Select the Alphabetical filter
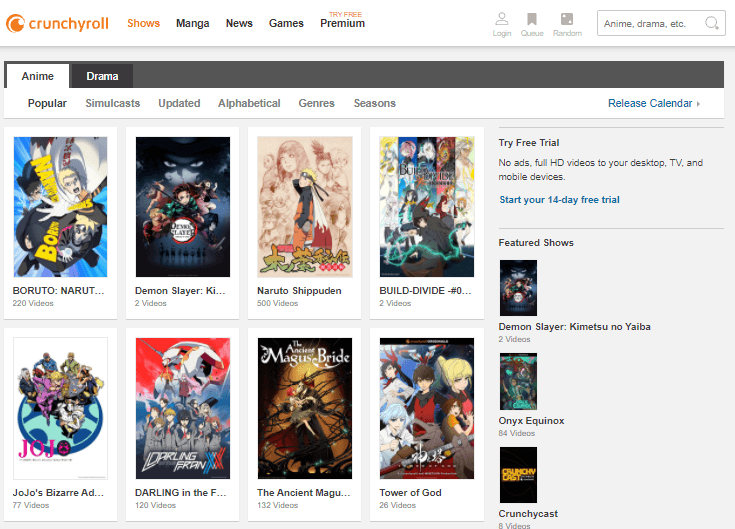Image resolution: width=735 pixels, height=529 pixels. pos(249,103)
